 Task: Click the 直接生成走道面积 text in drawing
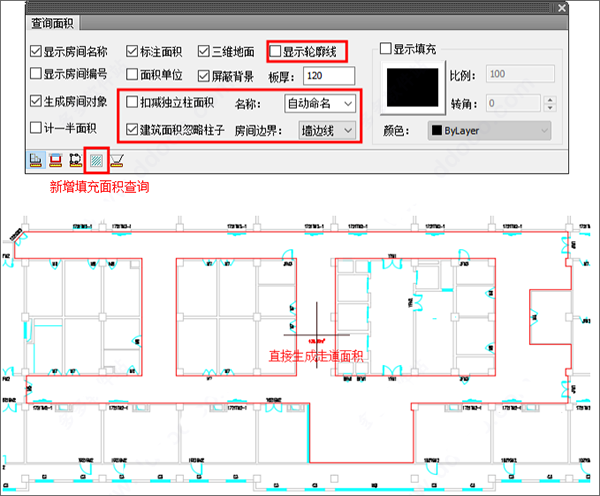(316, 356)
